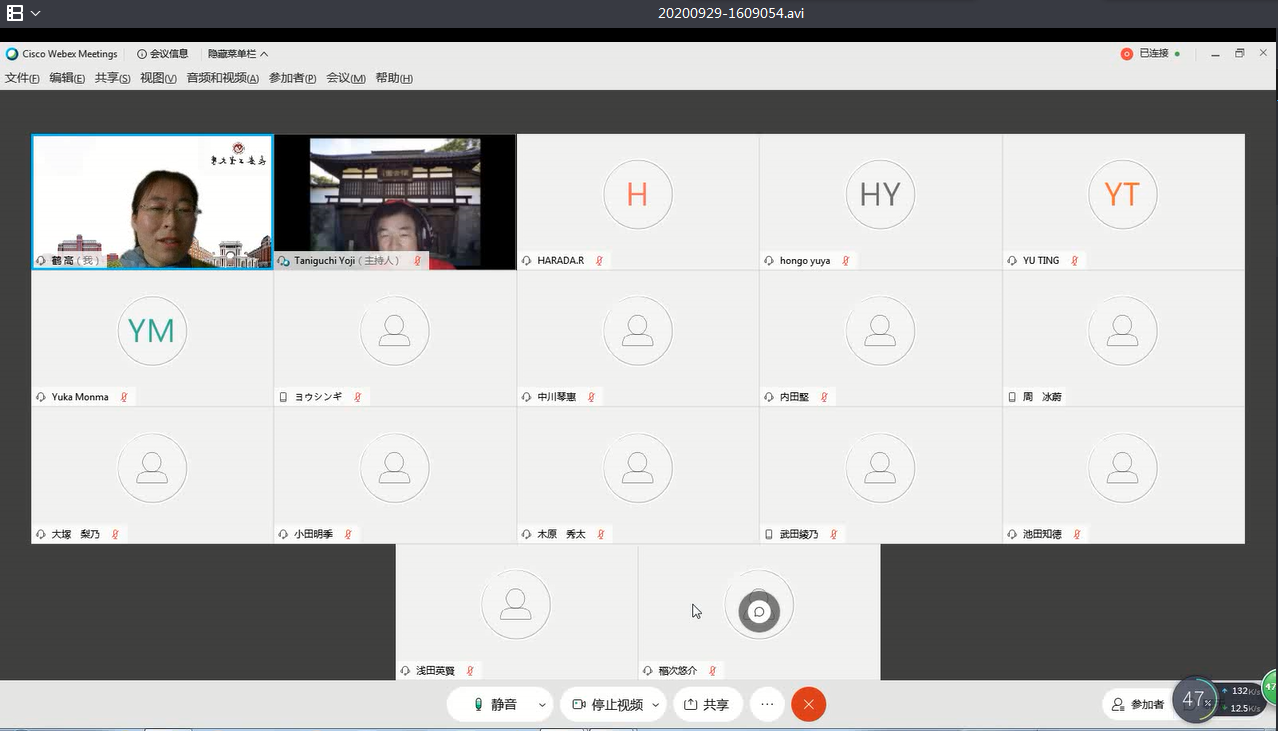Open the 音频和视频 menu
1278x731 pixels.
222,78
